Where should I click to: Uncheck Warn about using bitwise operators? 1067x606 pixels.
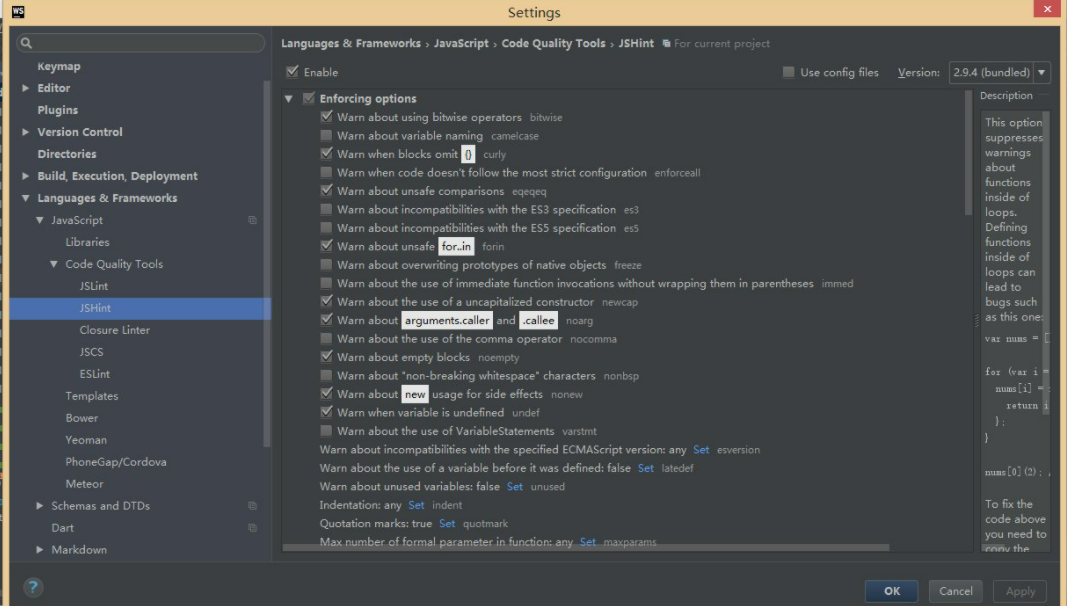(327, 117)
